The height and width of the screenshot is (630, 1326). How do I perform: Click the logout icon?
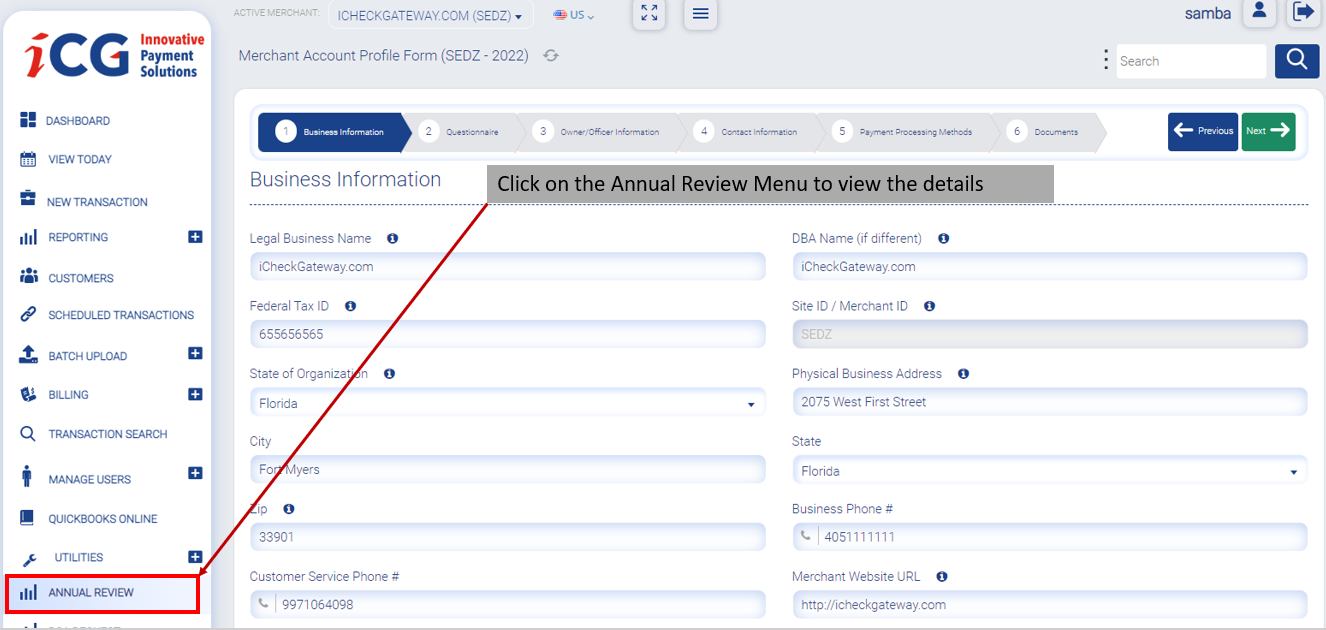coord(1303,12)
